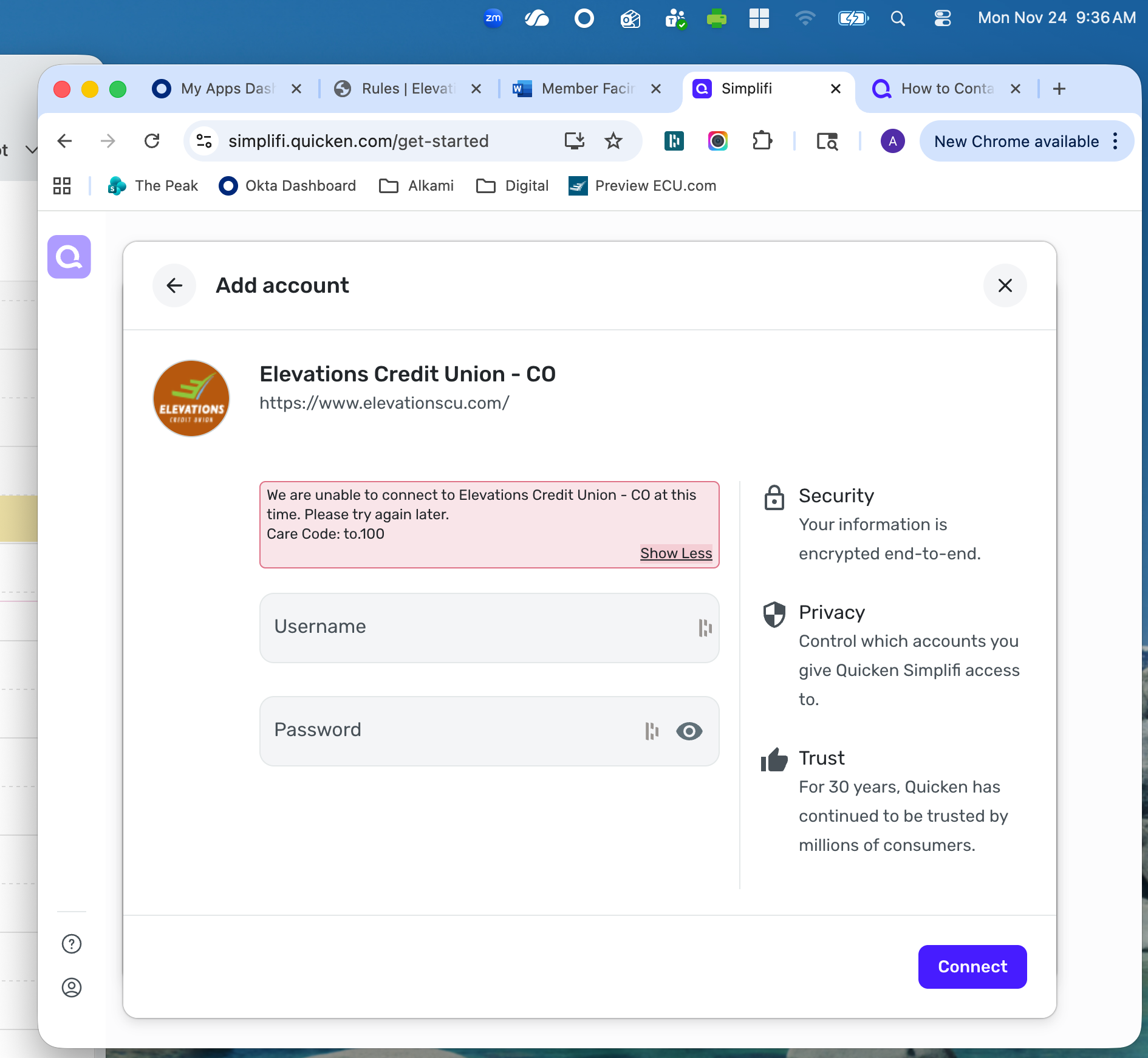The width and height of the screenshot is (1148, 1058).
Task: Open battery status in menu bar
Action: [853, 18]
